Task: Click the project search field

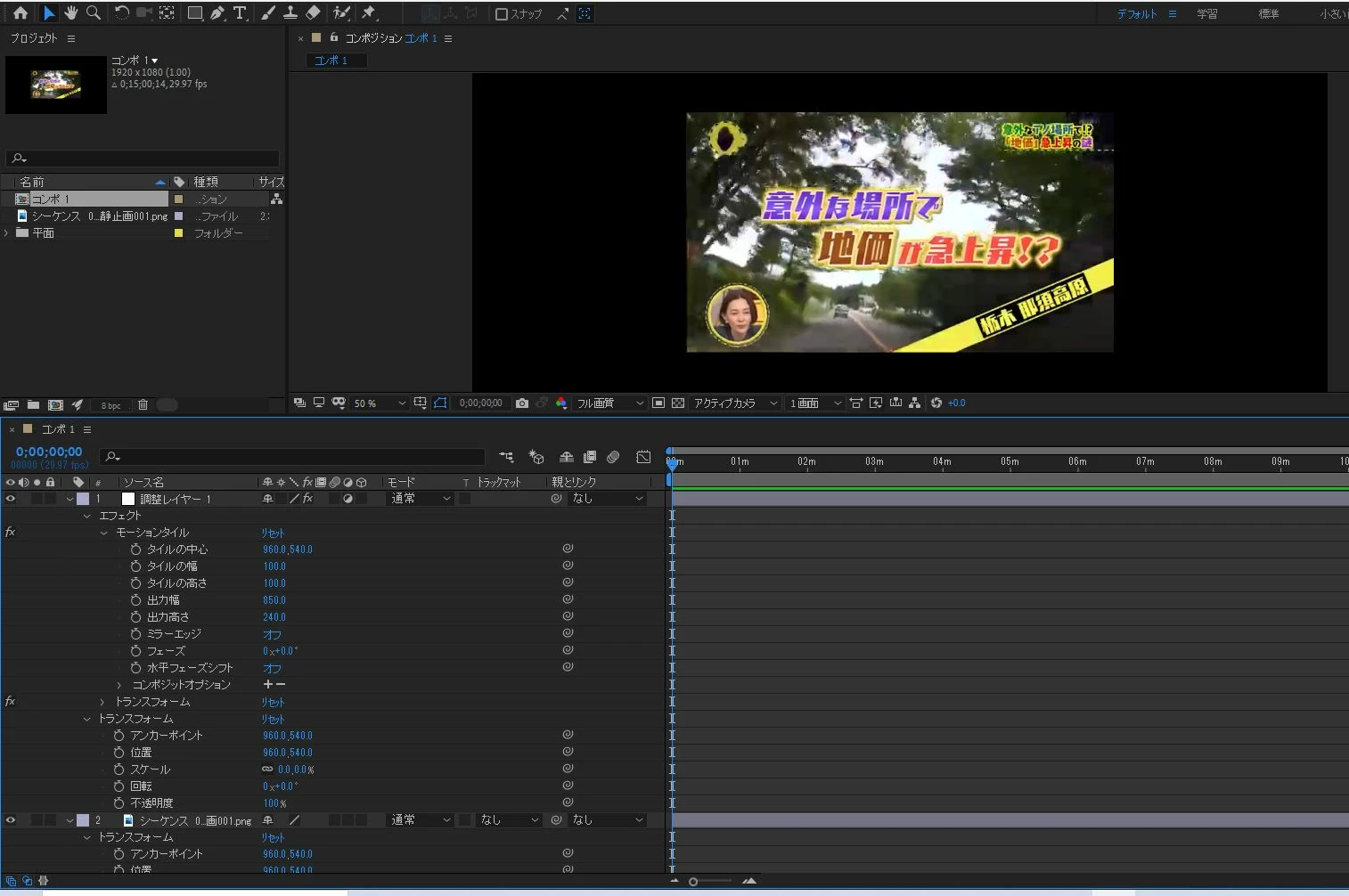Action: [x=143, y=159]
